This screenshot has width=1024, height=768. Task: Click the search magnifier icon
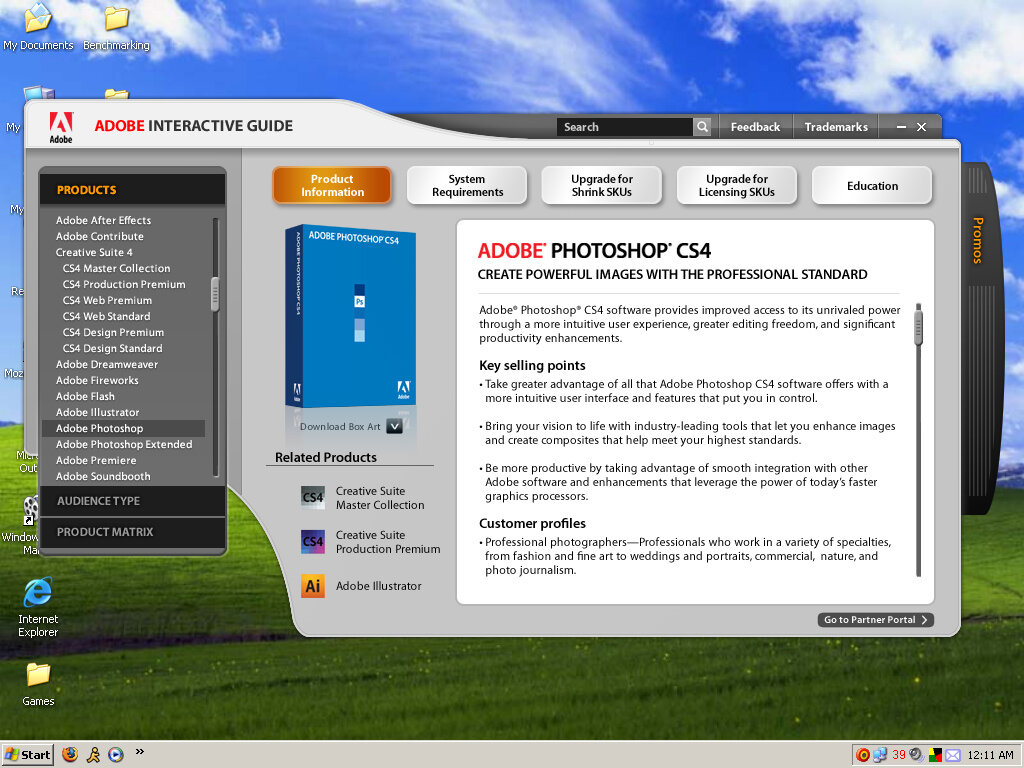pos(702,127)
